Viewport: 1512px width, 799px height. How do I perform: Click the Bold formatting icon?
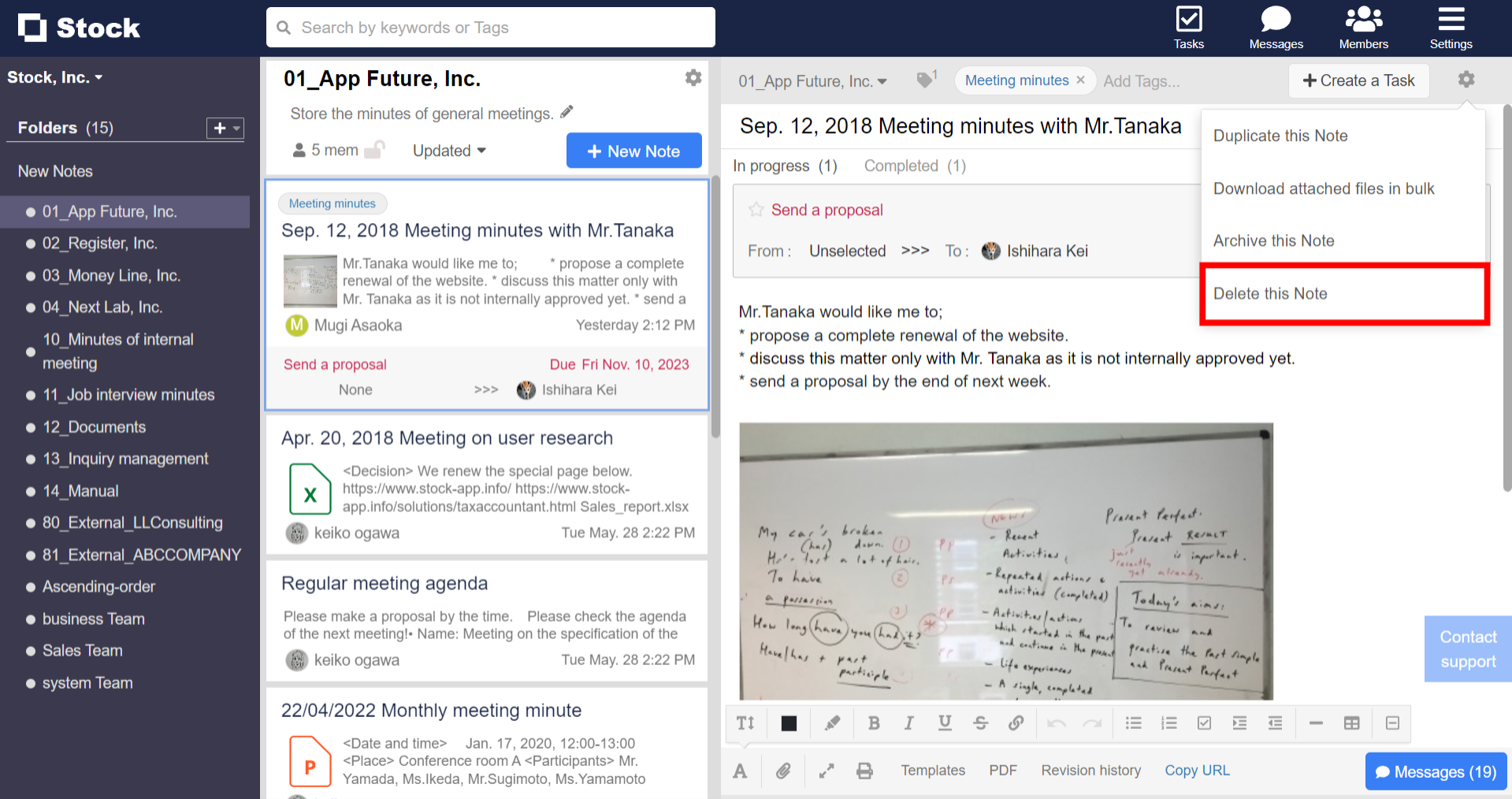coord(873,723)
